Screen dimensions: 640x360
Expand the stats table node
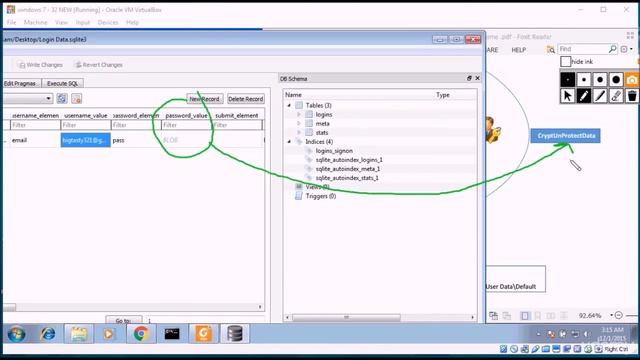coord(299,132)
